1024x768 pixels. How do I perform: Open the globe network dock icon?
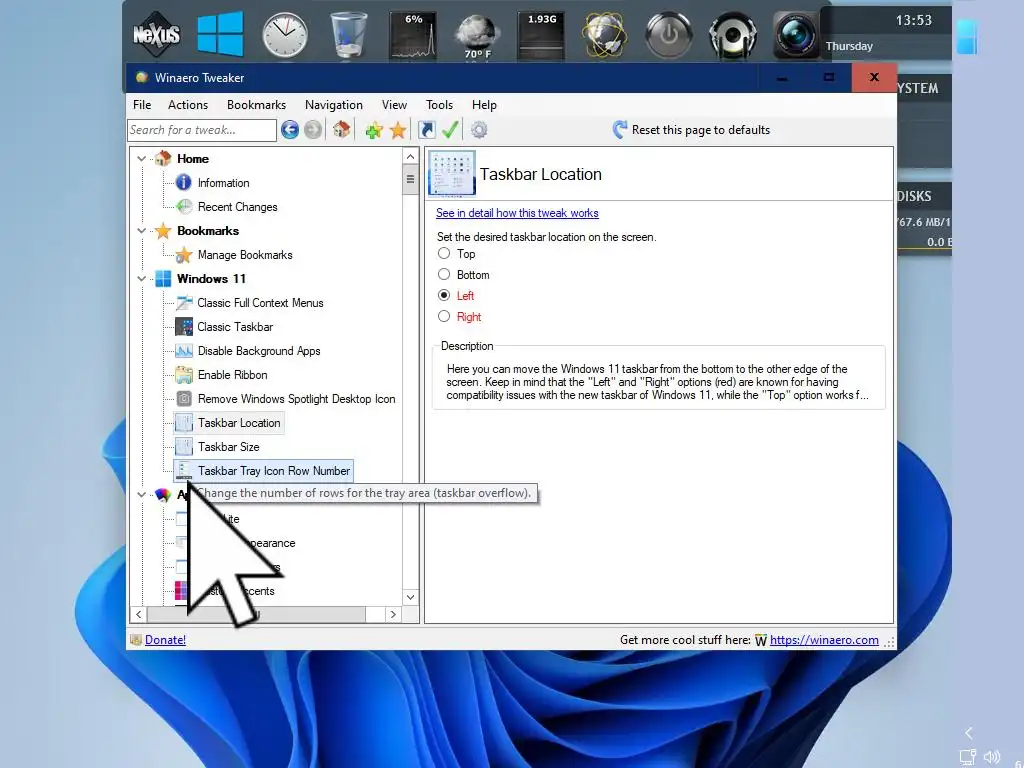[x=605, y=35]
